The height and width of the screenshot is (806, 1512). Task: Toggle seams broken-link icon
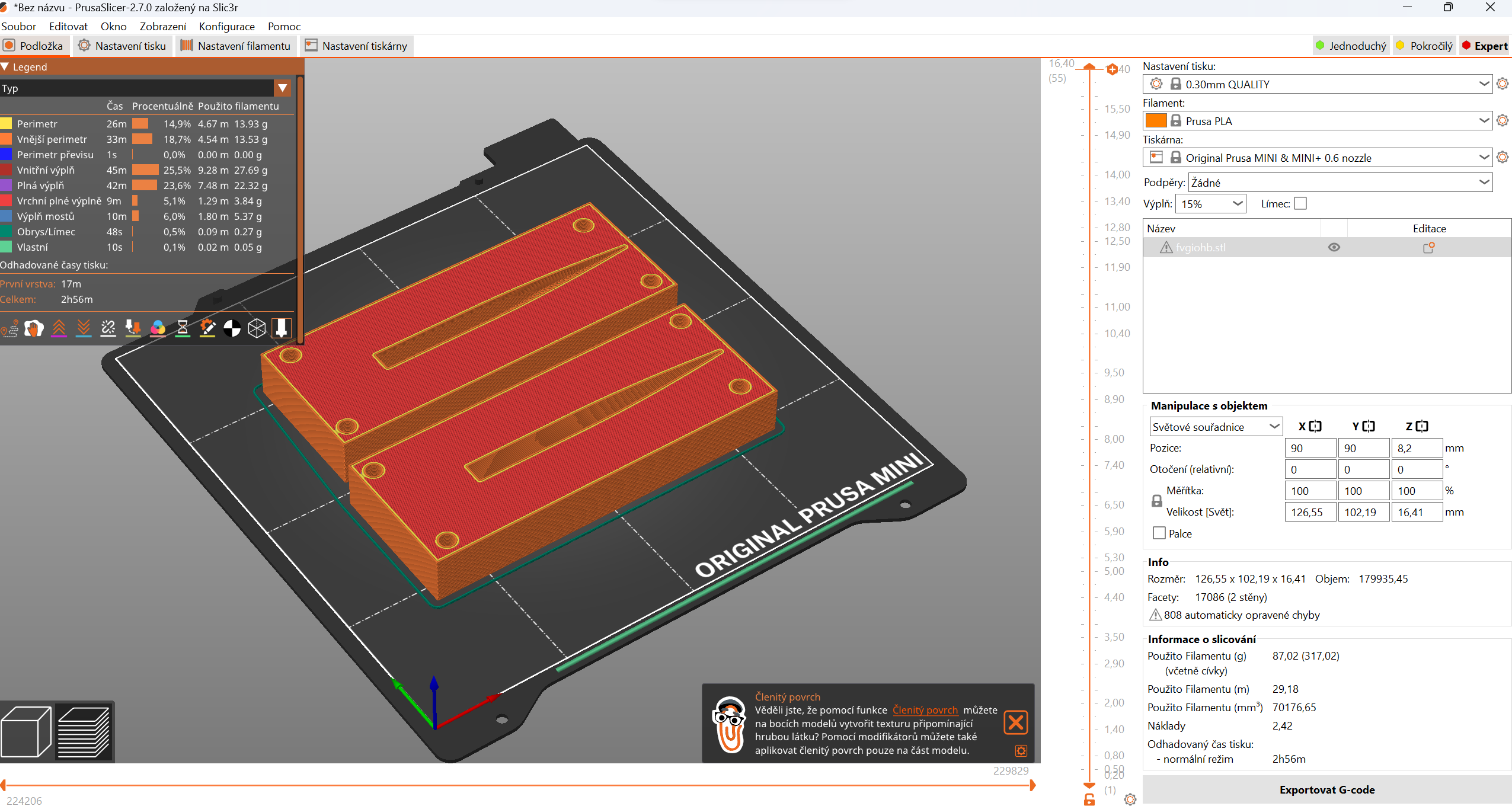(108, 328)
